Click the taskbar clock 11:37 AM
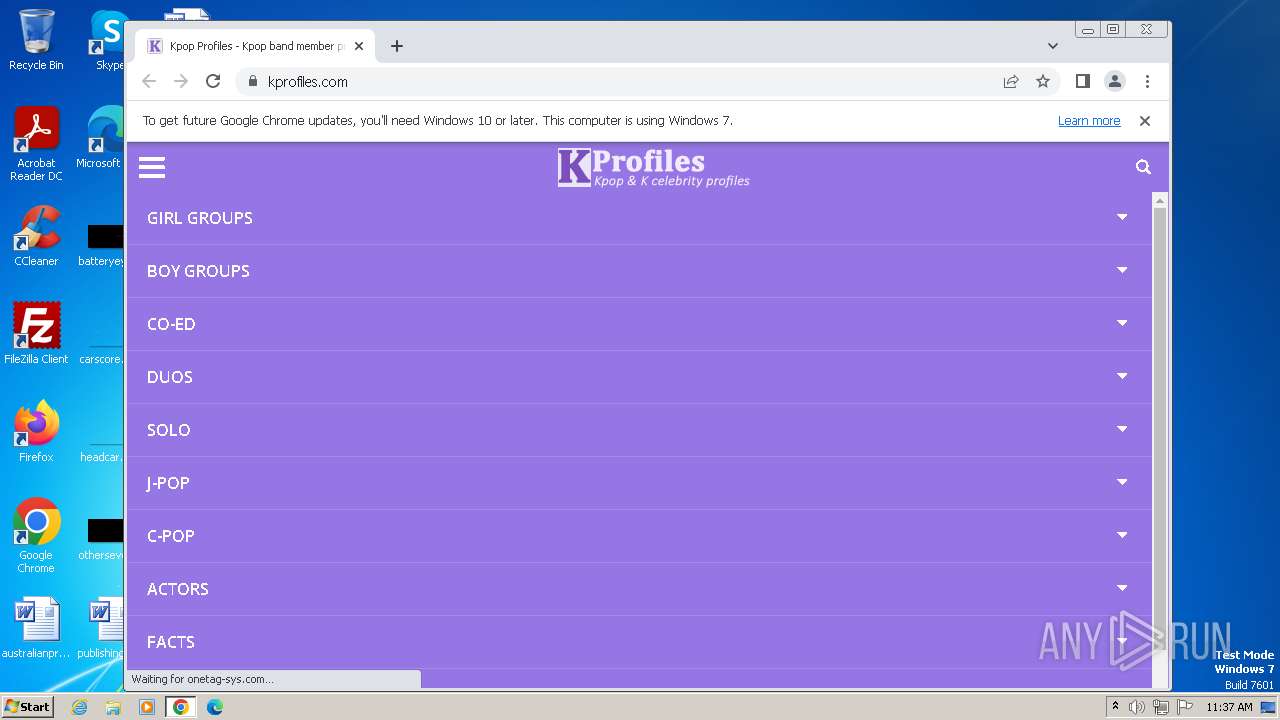The image size is (1280, 720). pos(1229,707)
